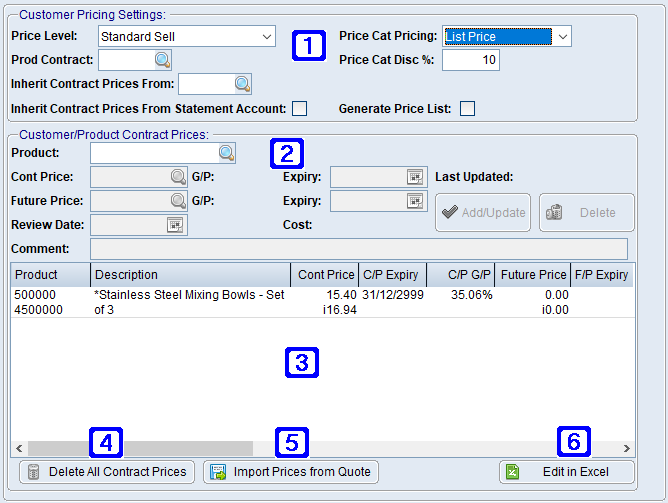Open Prod Contract lookup magnifier
Viewport: 668px width, 503px height.
[162, 60]
